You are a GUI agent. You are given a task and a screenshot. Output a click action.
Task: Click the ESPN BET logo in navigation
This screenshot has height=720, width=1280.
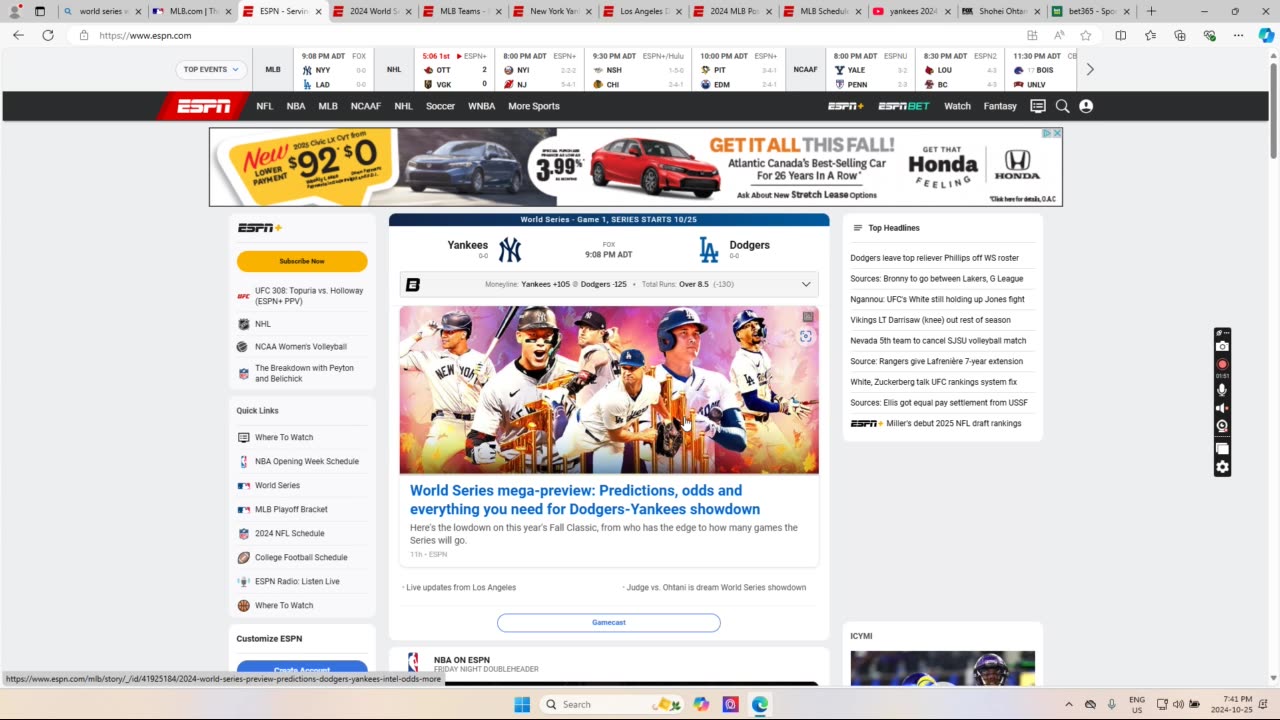click(904, 106)
